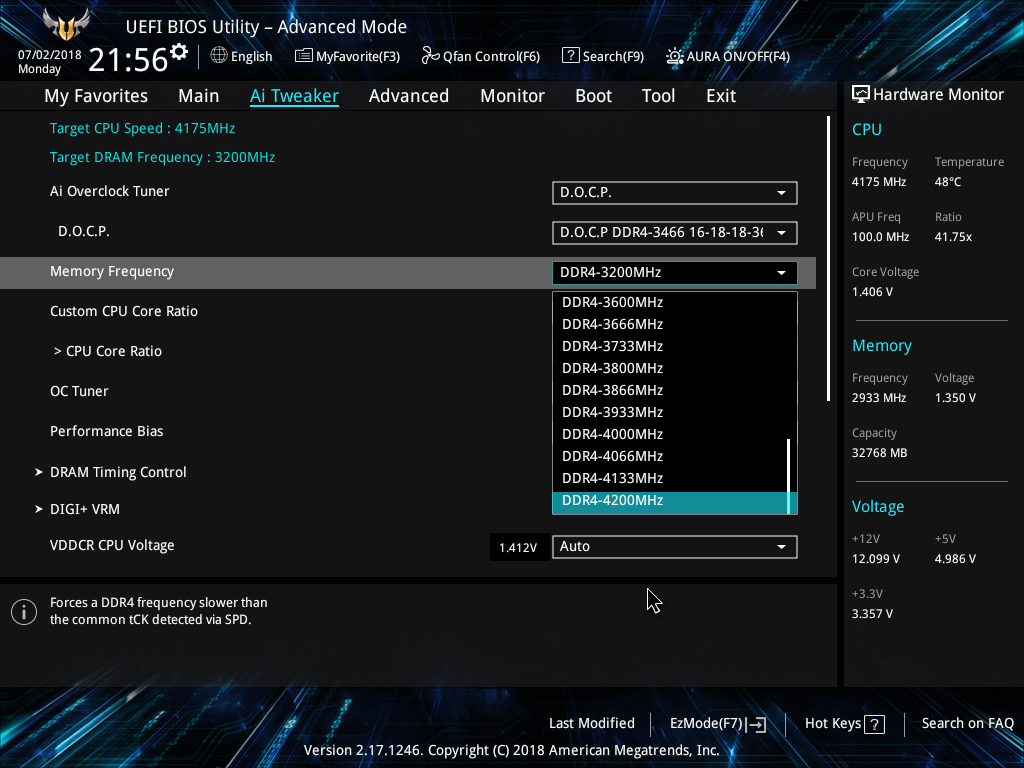Open the VDDCR CPU Voltage Auto dropdown
1024x768 pixels.
coord(675,547)
